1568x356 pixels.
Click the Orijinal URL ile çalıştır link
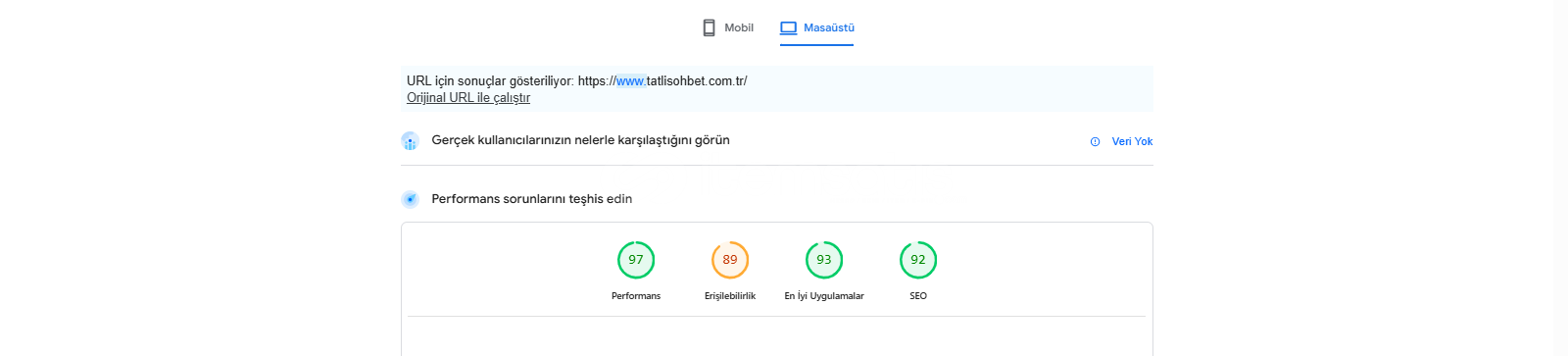point(468,97)
